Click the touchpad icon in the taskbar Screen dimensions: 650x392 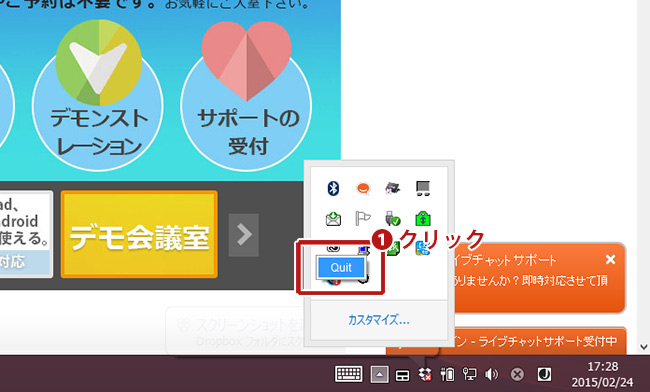coord(402,375)
